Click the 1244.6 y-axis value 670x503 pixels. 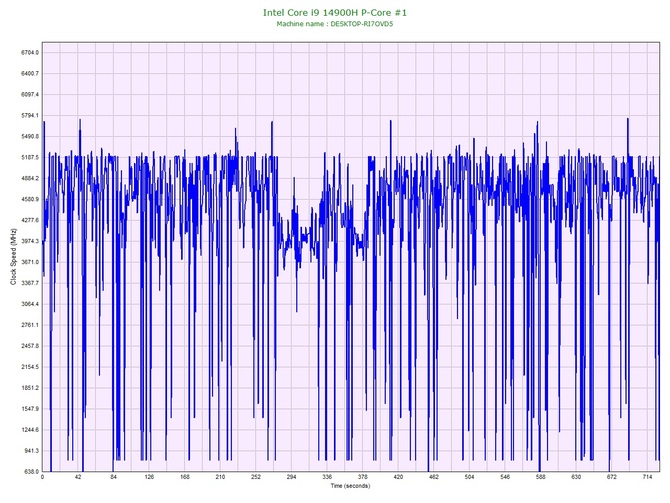30,430
